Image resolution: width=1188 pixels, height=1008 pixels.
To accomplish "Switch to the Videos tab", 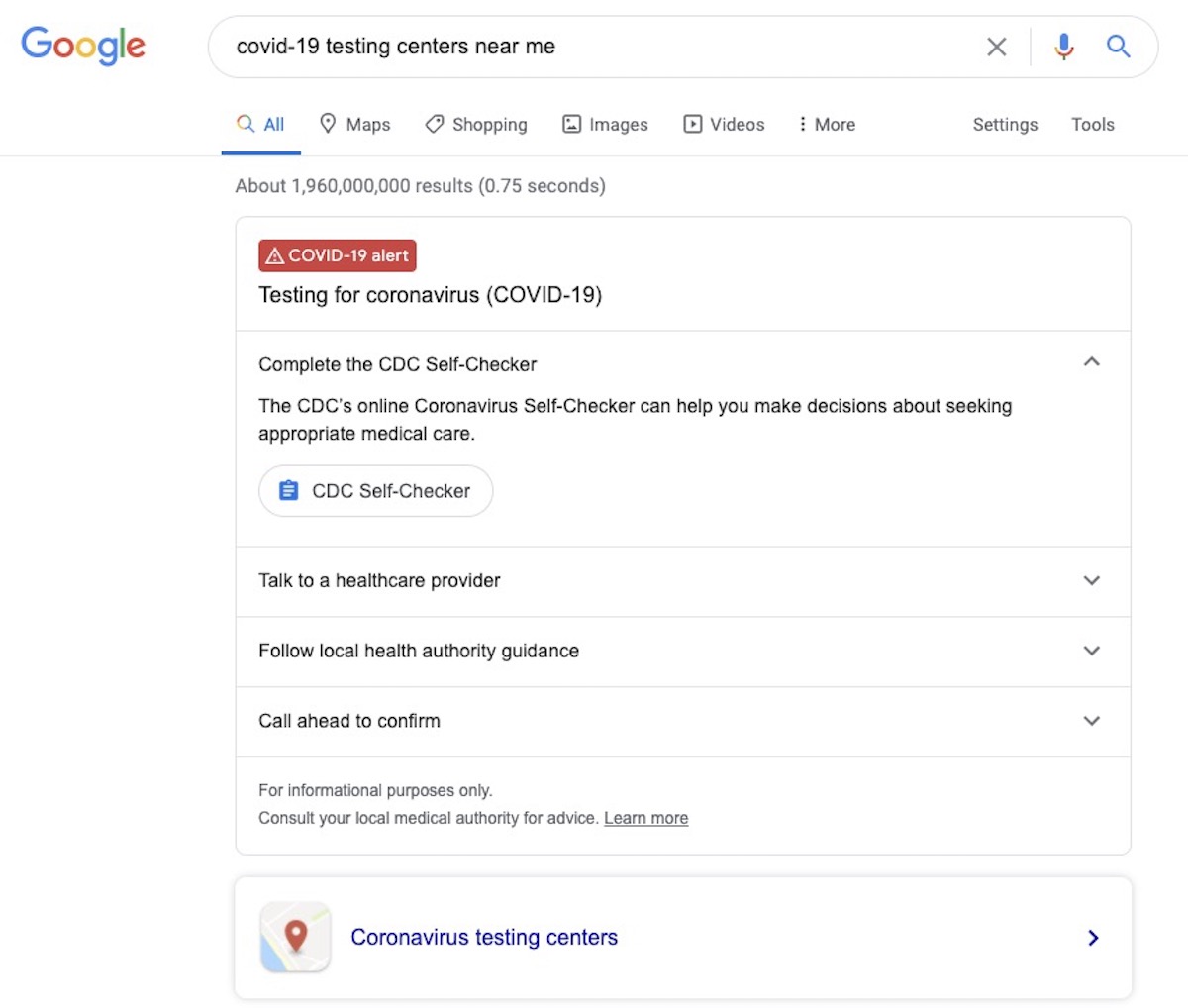I will [x=724, y=125].
